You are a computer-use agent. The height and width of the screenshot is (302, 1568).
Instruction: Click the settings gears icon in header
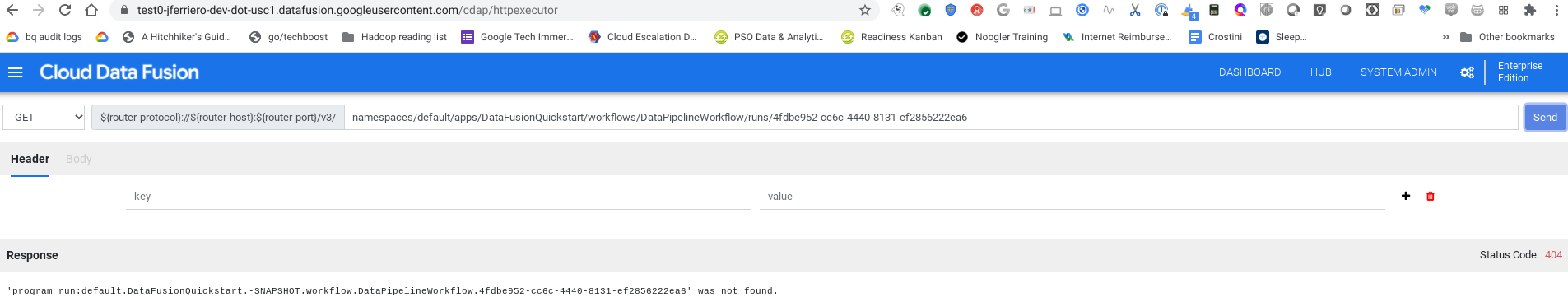pos(1467,72)
